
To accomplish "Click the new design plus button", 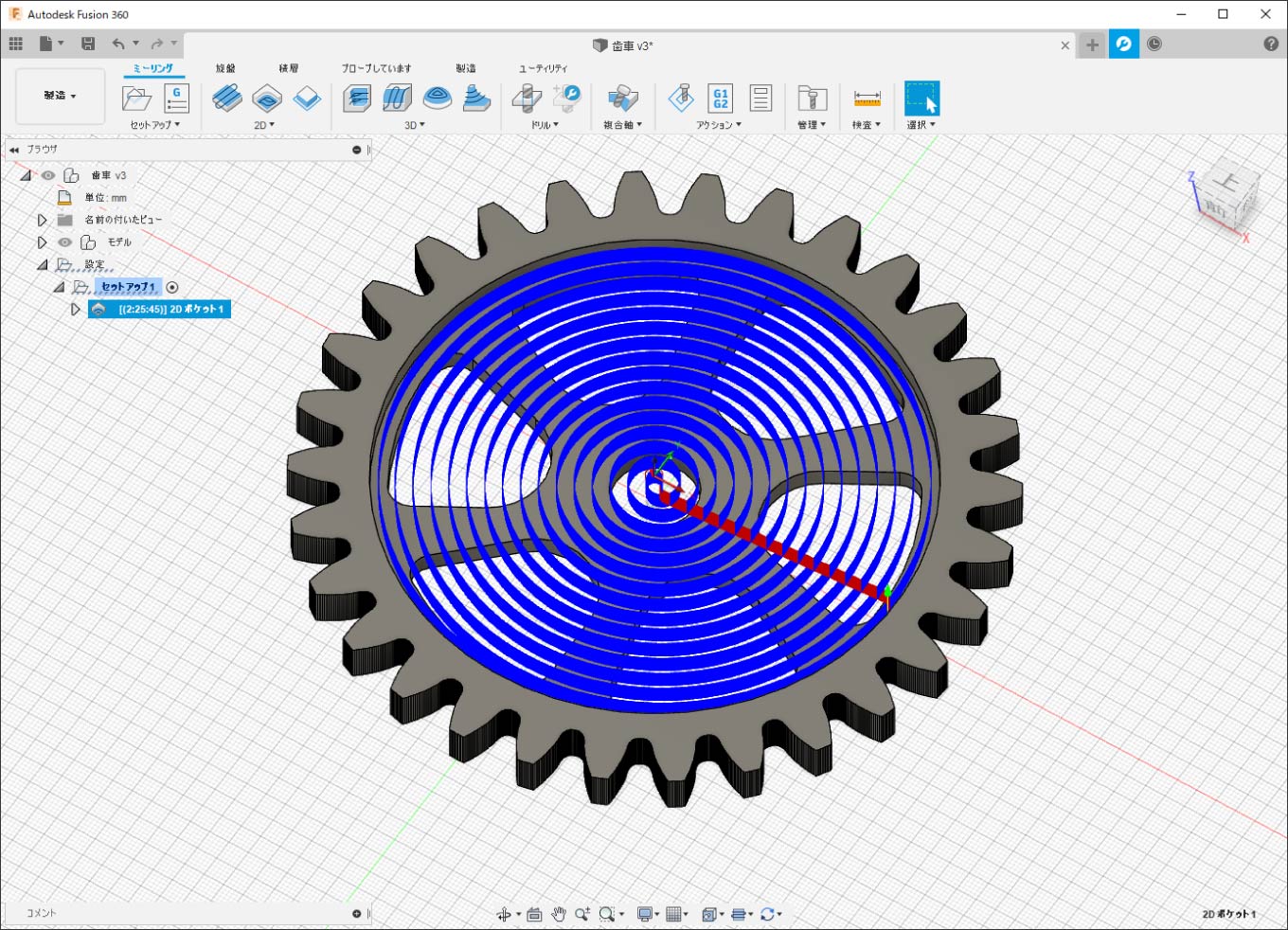I will pyautogui.click(x=1092, y=45).
